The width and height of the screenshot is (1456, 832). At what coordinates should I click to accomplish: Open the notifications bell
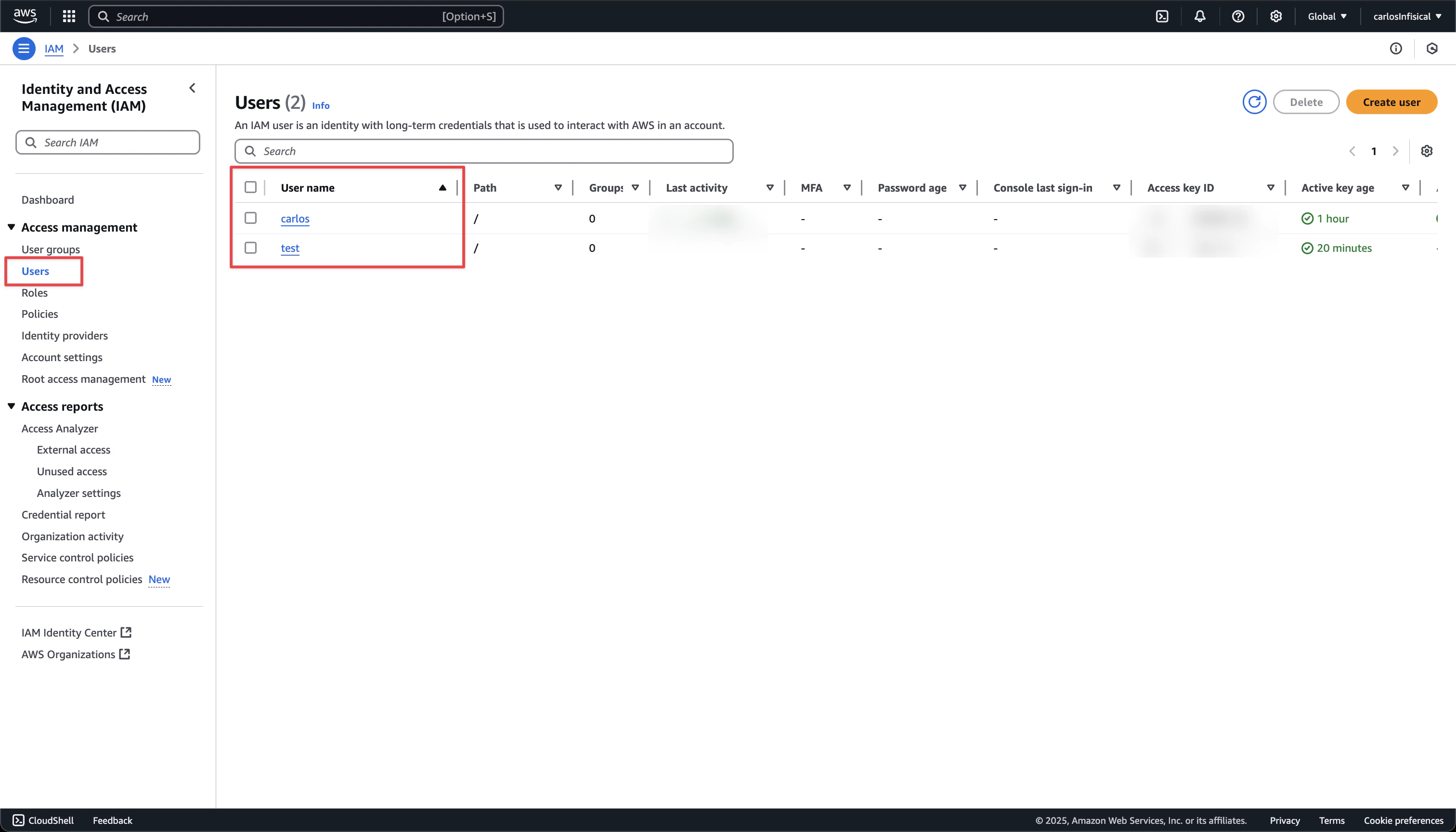coord(1199,16)
